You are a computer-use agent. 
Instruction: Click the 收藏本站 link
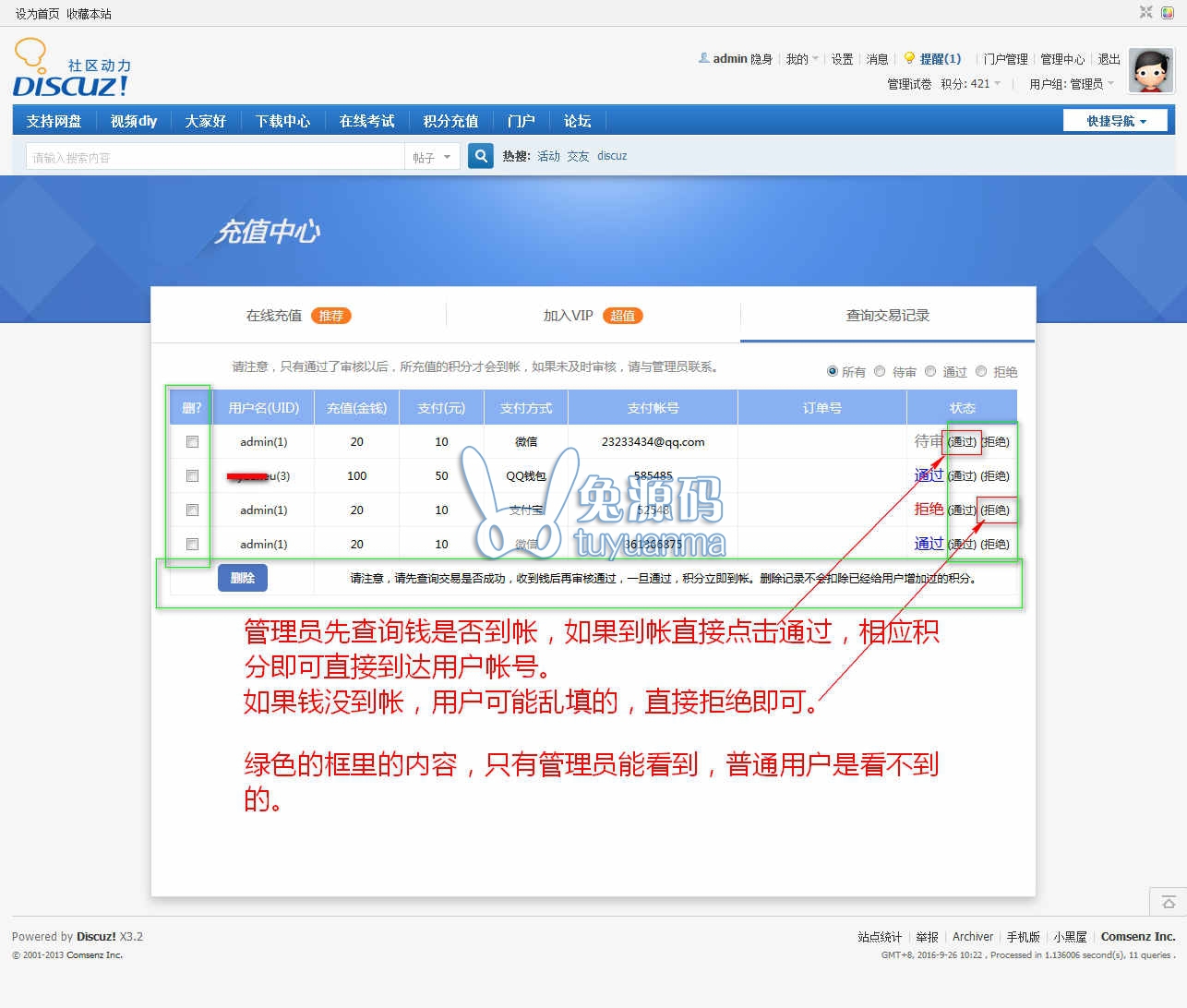89,14
